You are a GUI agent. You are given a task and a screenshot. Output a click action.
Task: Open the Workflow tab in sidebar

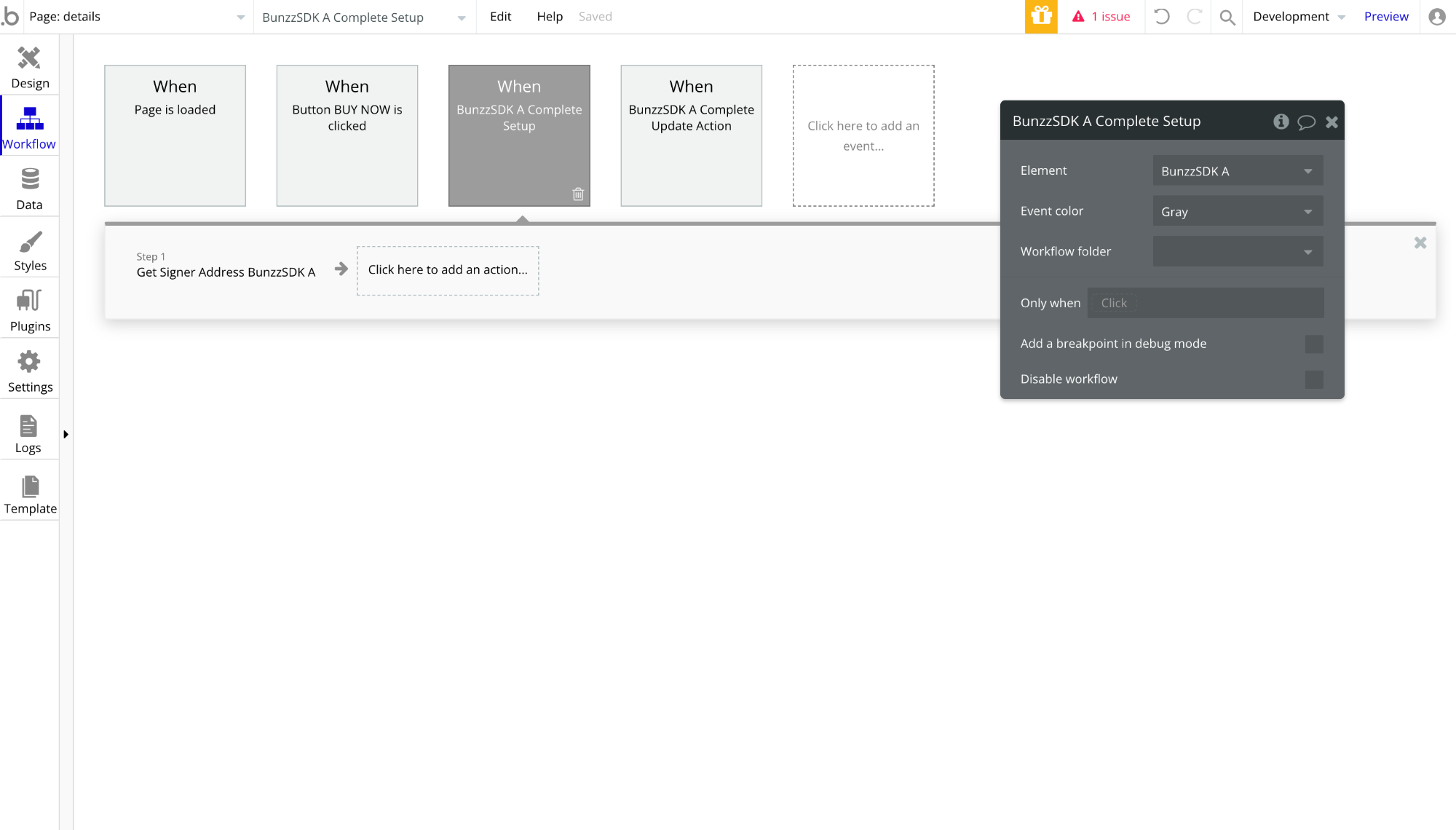29,128
